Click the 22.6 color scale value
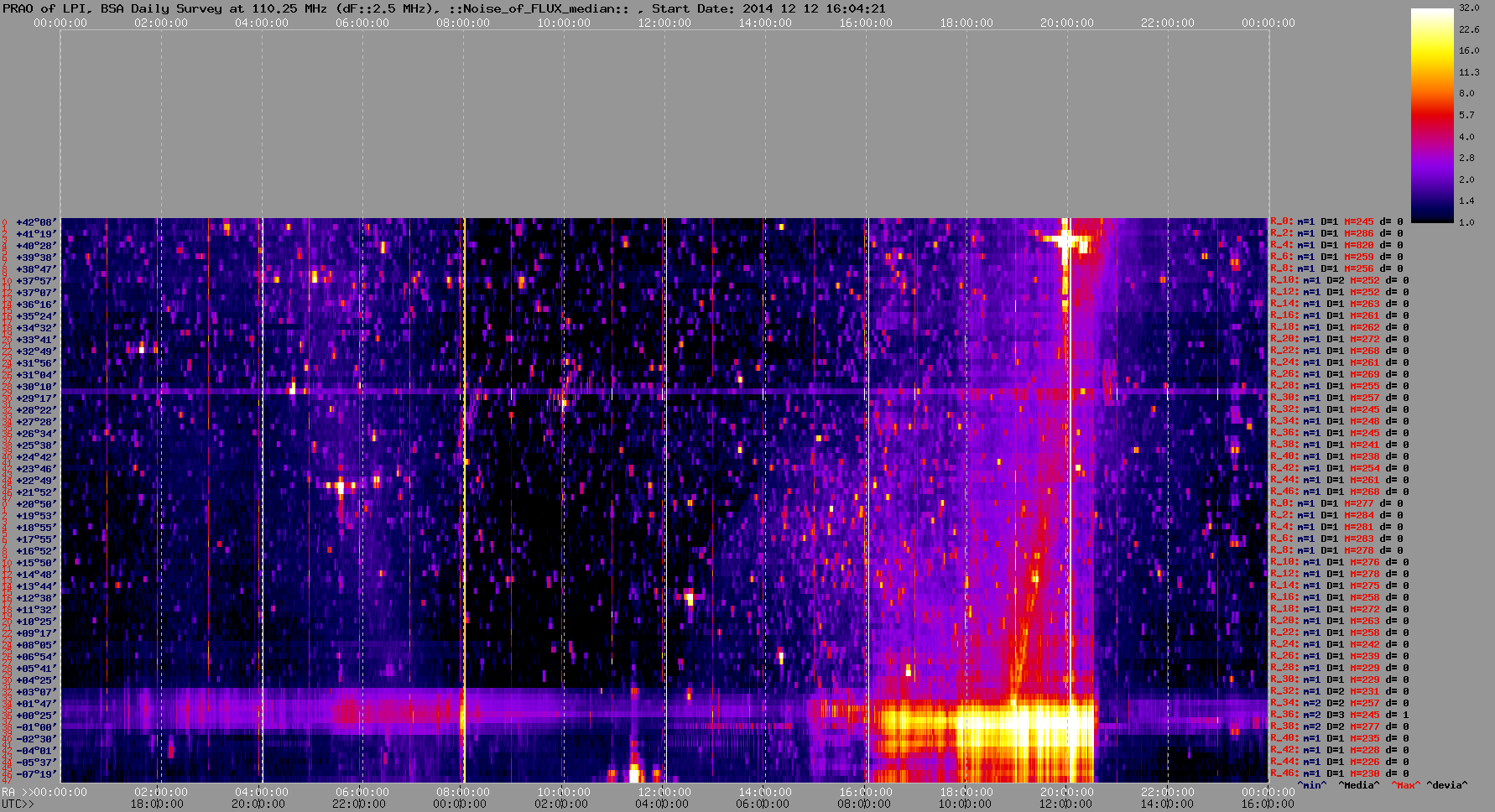 1469,29
